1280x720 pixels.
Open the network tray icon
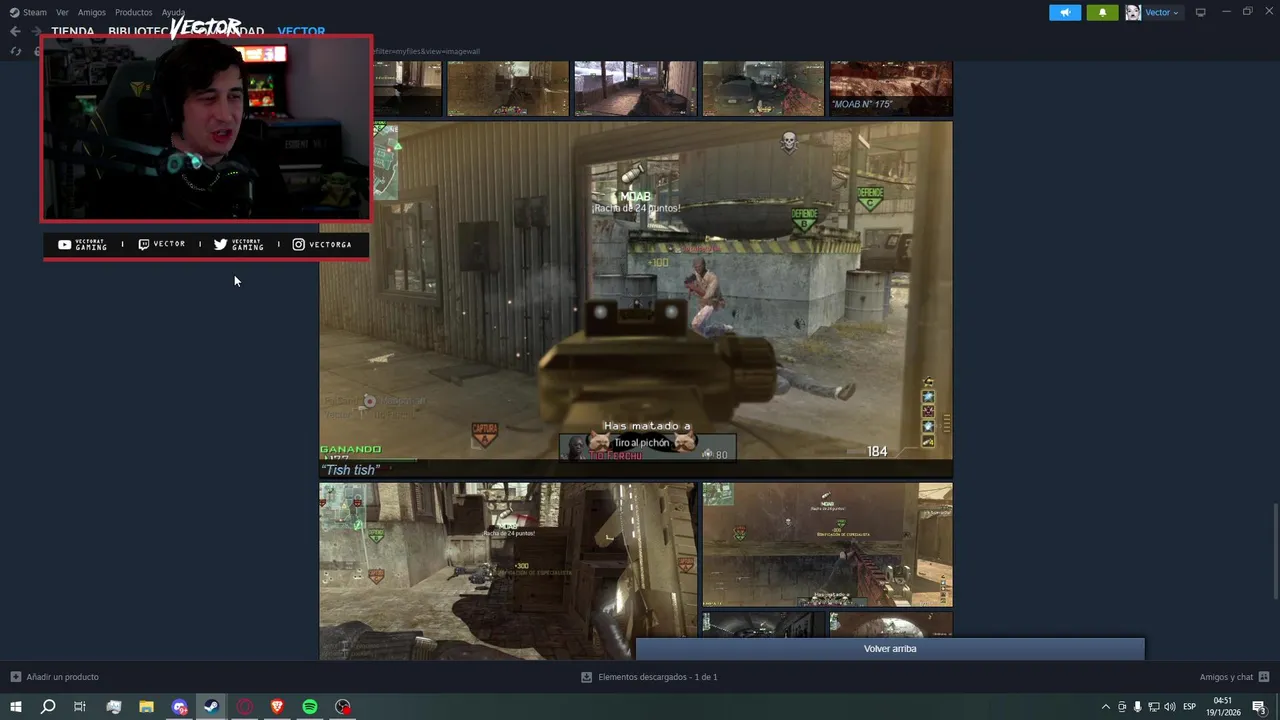pyautogui.click(x=1153, y=707)
